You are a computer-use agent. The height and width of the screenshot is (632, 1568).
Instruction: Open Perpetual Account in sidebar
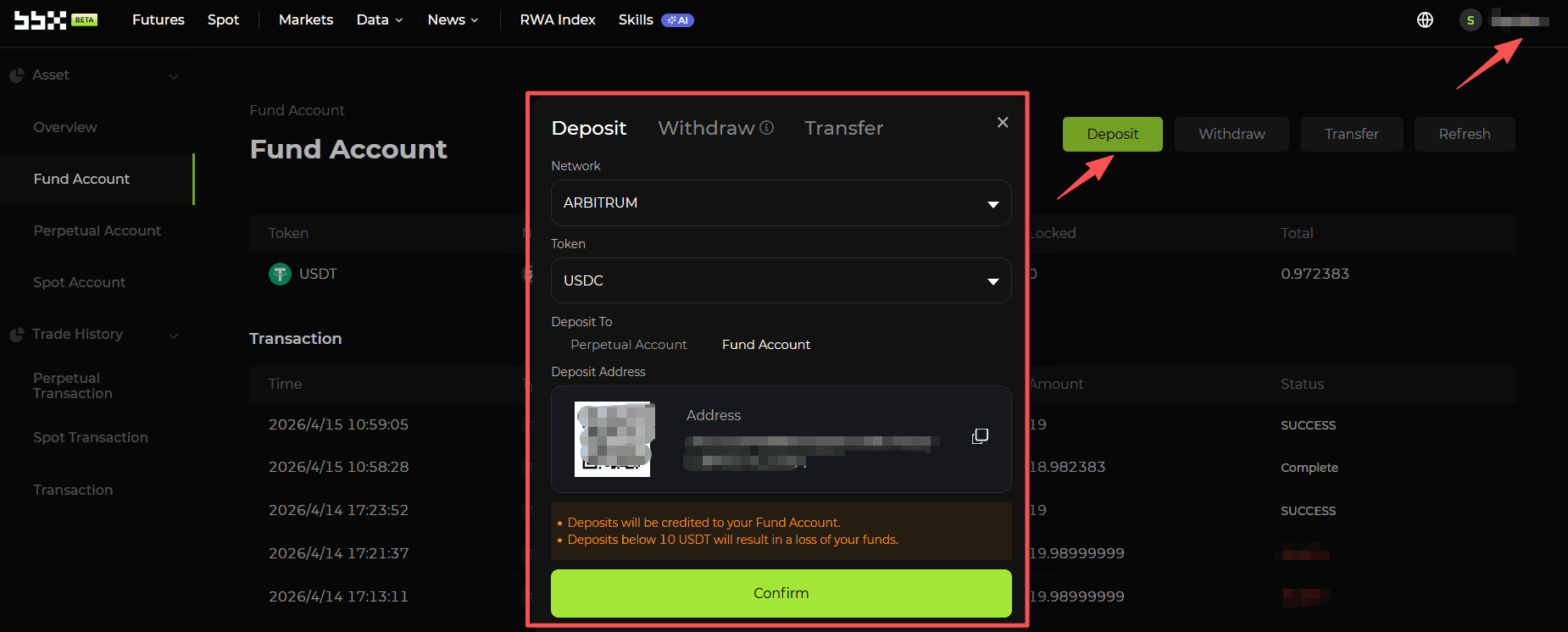(97, 231)
